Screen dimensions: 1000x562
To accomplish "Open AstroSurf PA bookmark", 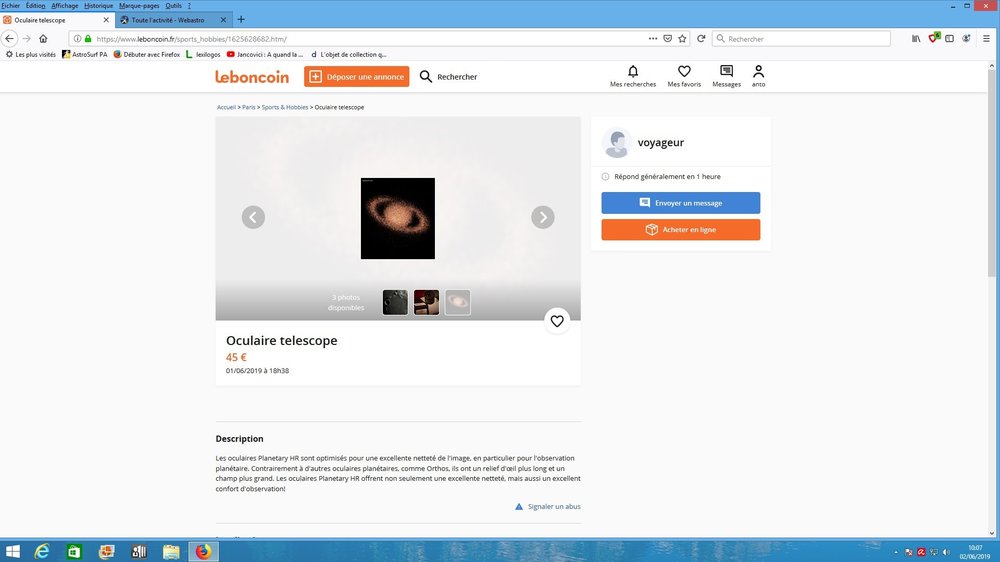I will (x=85, y=54).
